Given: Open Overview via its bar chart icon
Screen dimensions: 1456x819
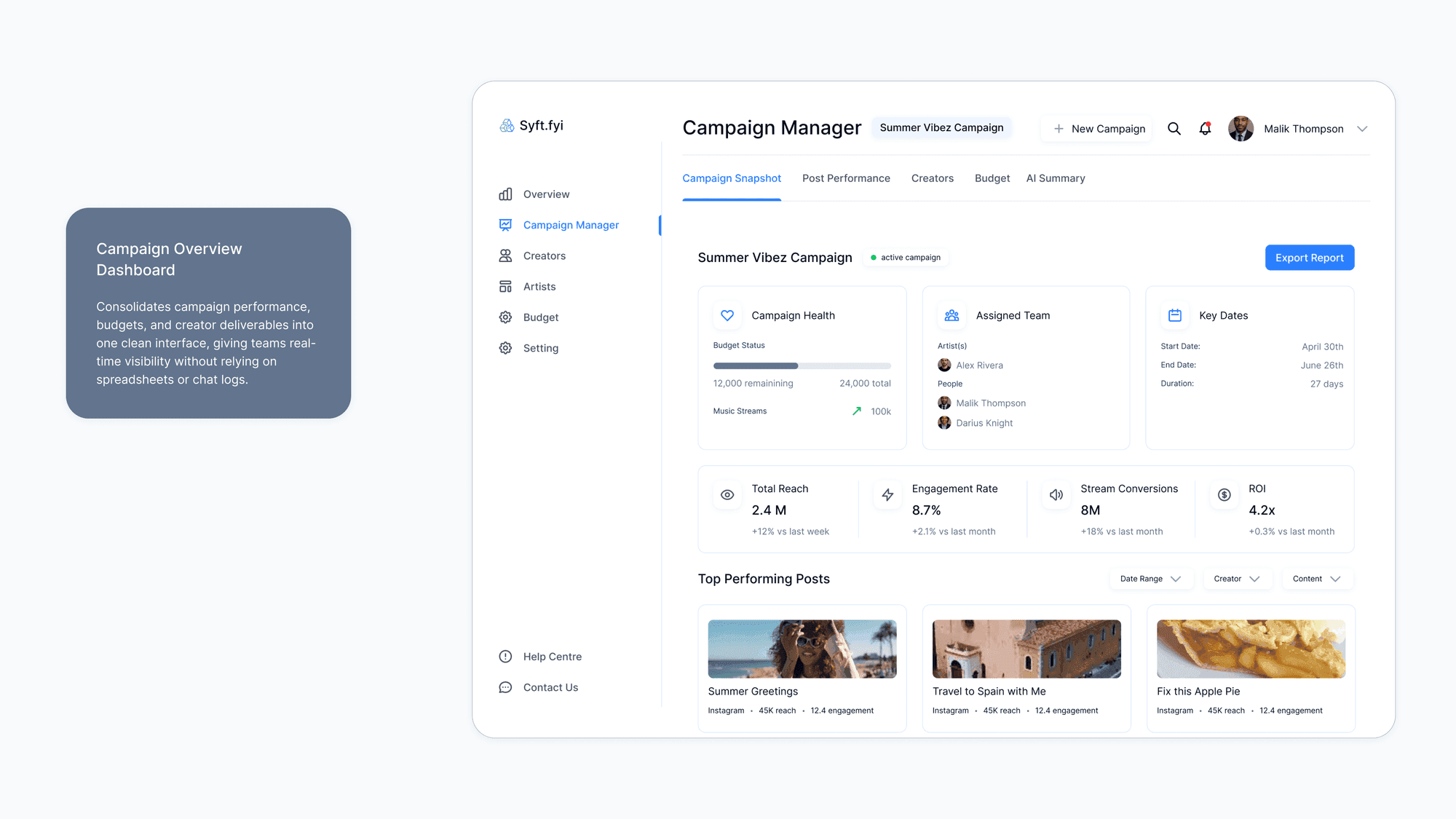Looking at the screenshot, I should 505,194.
